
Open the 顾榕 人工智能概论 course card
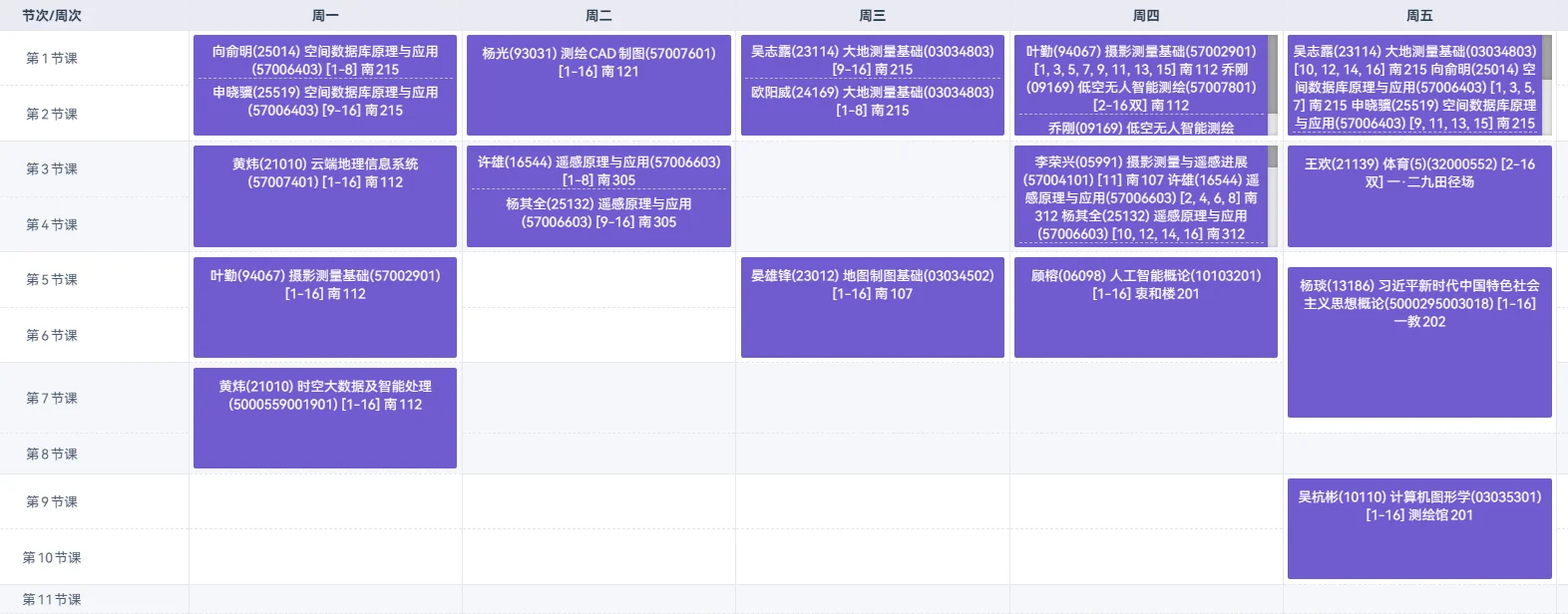[1146, 307]
